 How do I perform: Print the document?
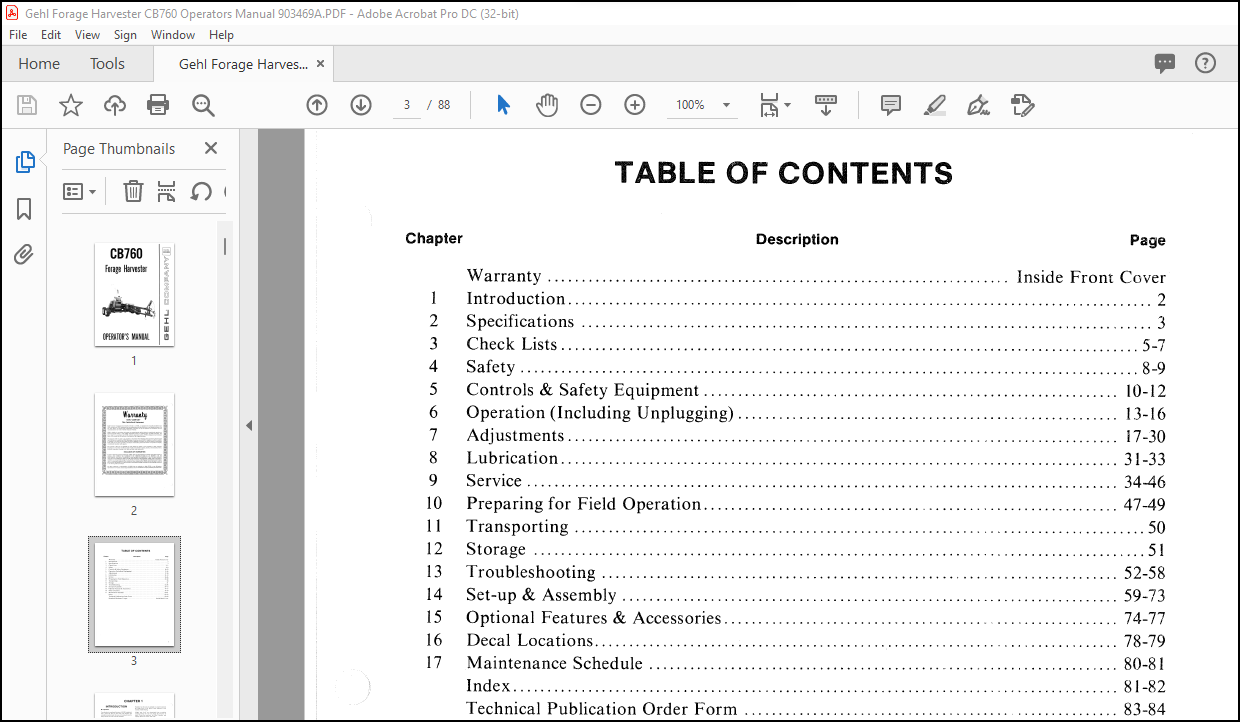[158, 105]
